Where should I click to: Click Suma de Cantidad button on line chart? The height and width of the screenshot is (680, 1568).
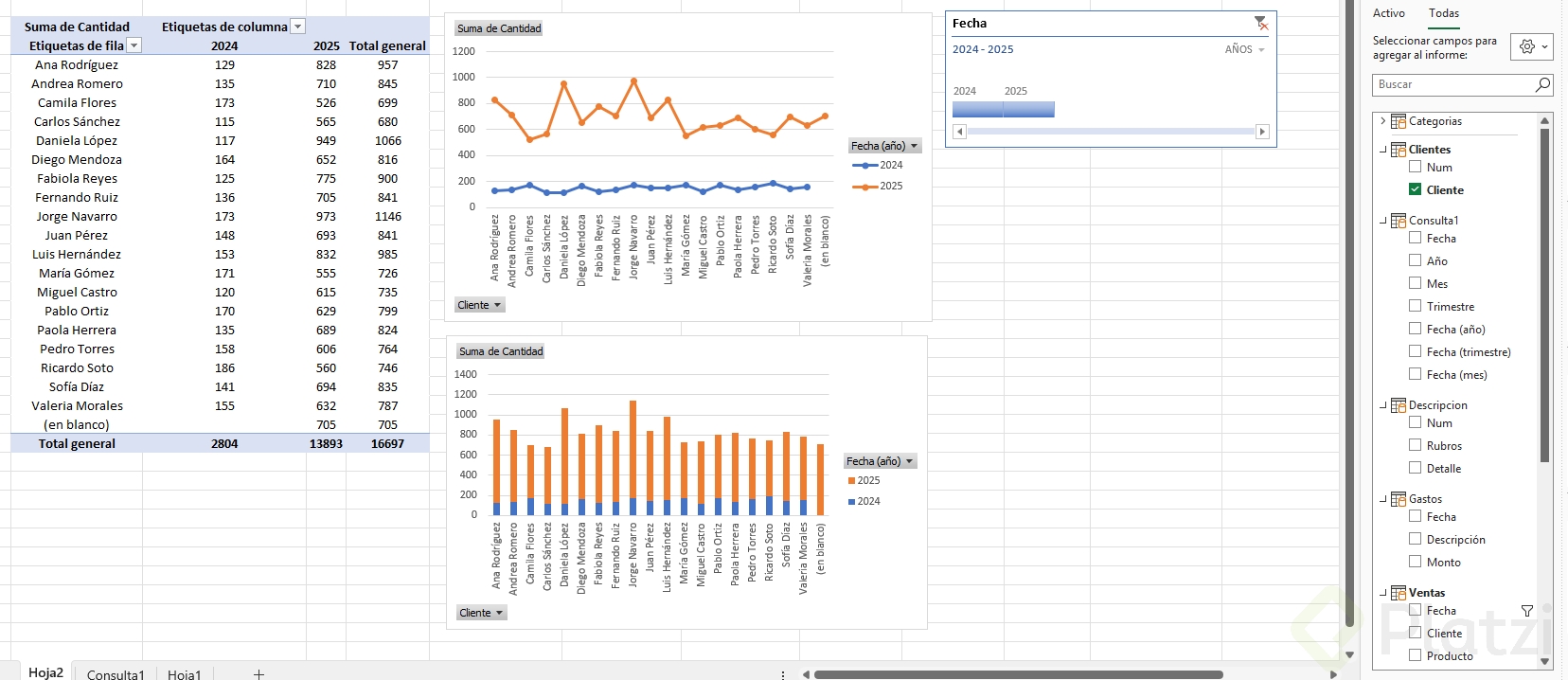(x=499, y=28)
